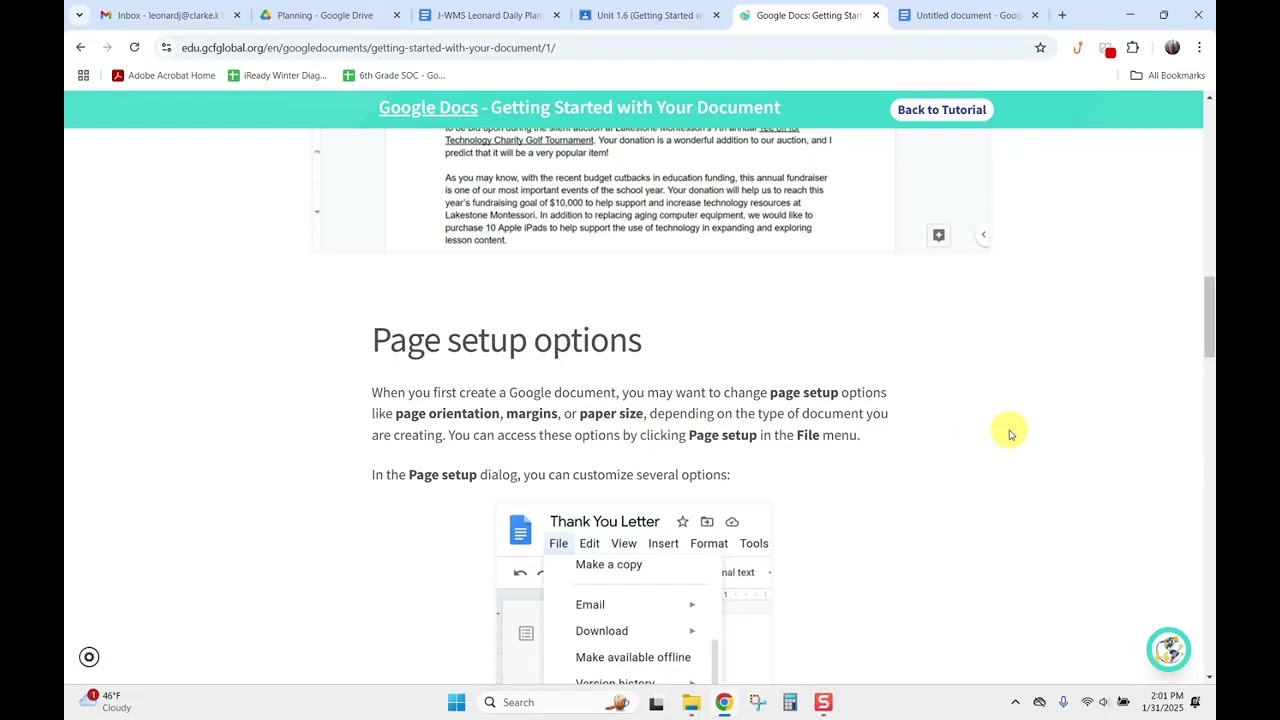The height and width of the screenshot is (720, 1280).
Task: Click the undo arrow in the Docs toolbar
Action: (520, 573)
